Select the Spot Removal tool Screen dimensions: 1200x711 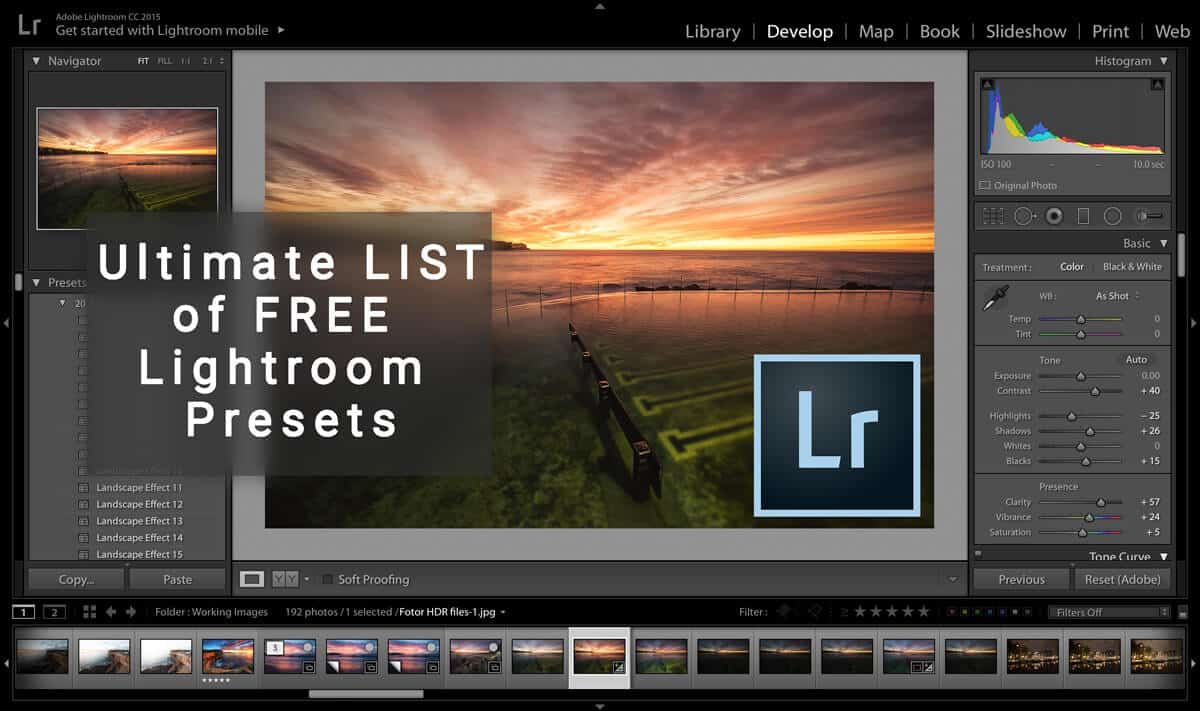[1023, 215]
